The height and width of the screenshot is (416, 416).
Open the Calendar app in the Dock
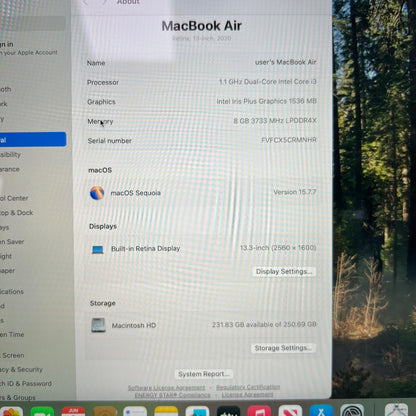tap(73, 412)
